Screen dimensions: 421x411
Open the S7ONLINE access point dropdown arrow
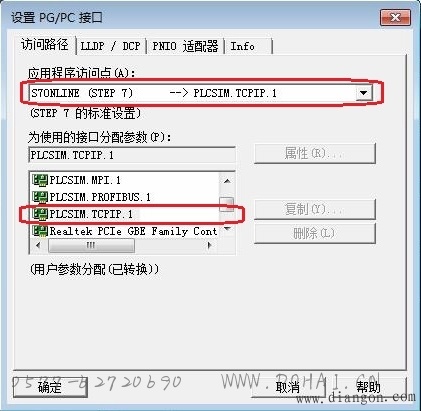tap(363, 93)
